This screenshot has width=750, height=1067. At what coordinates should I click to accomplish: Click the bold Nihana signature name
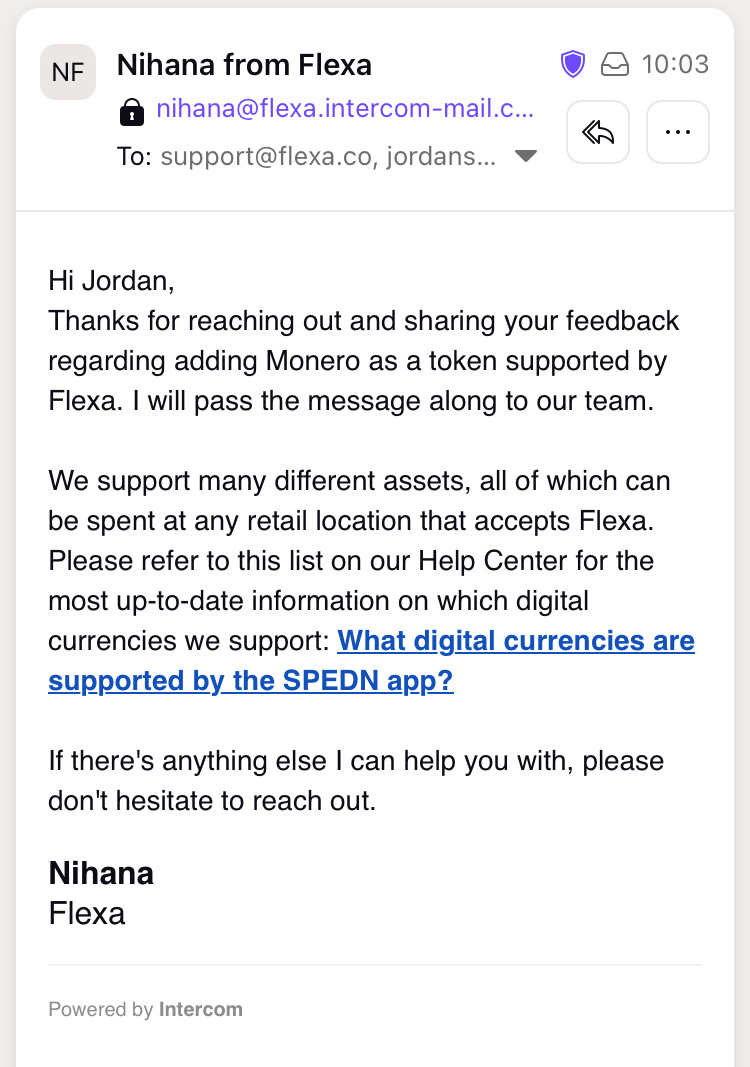click(101, 873)
